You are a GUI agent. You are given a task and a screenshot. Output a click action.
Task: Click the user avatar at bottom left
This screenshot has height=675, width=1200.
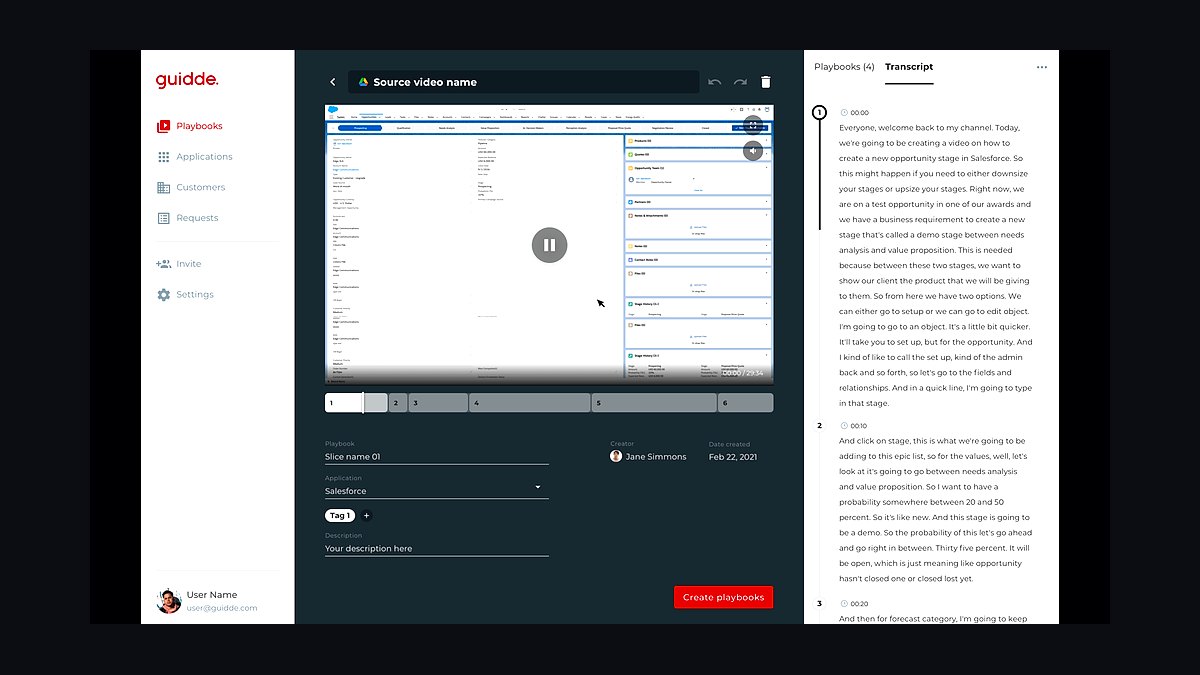pyautogui.click(x=169, y=601)
